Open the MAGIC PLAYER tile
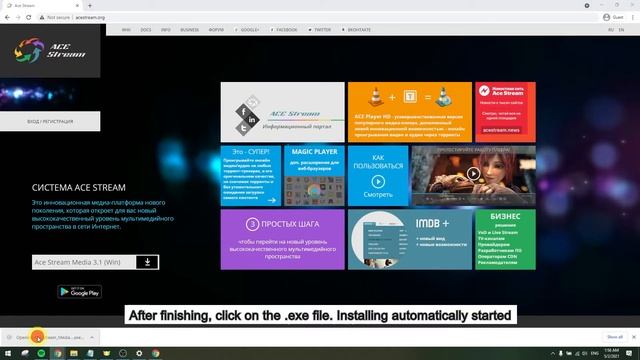The width and height of the screenshot is (640, 360). tap(314, 176)
